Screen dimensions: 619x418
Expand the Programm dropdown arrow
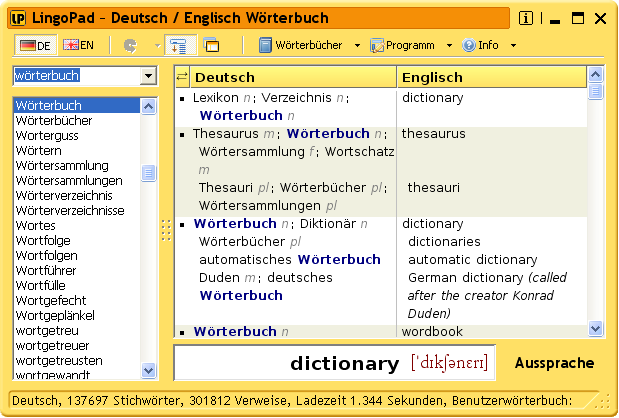pos(449,45)
